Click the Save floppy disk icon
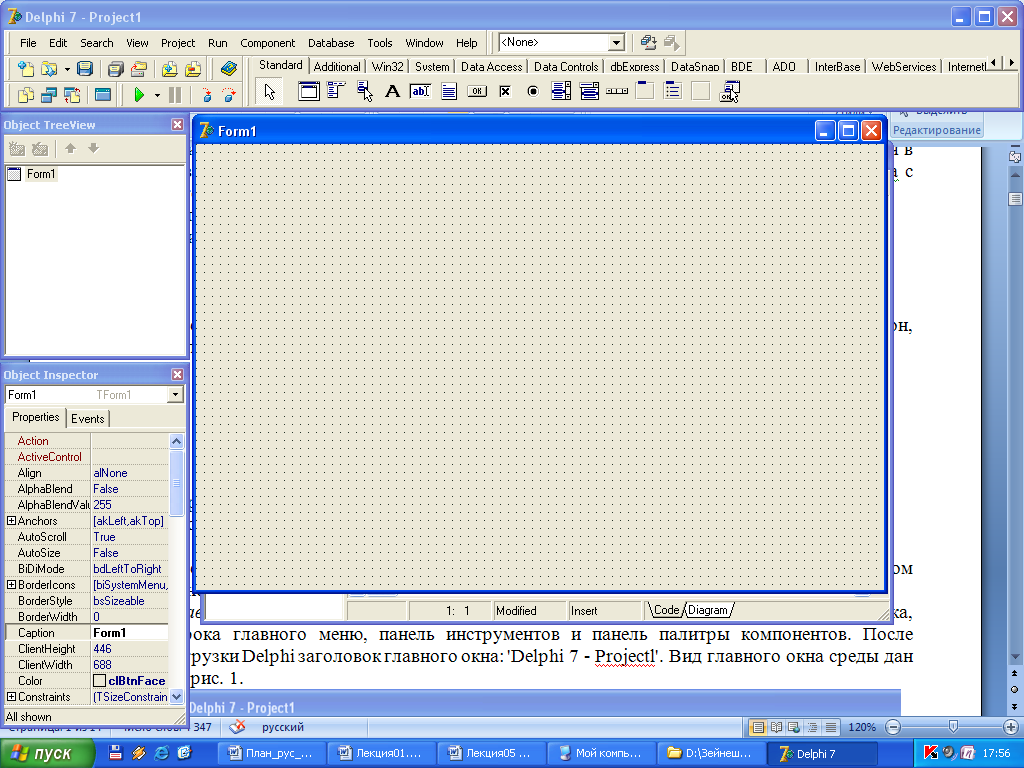This screenshot has height=768, width=1024. tap(85, 69)
